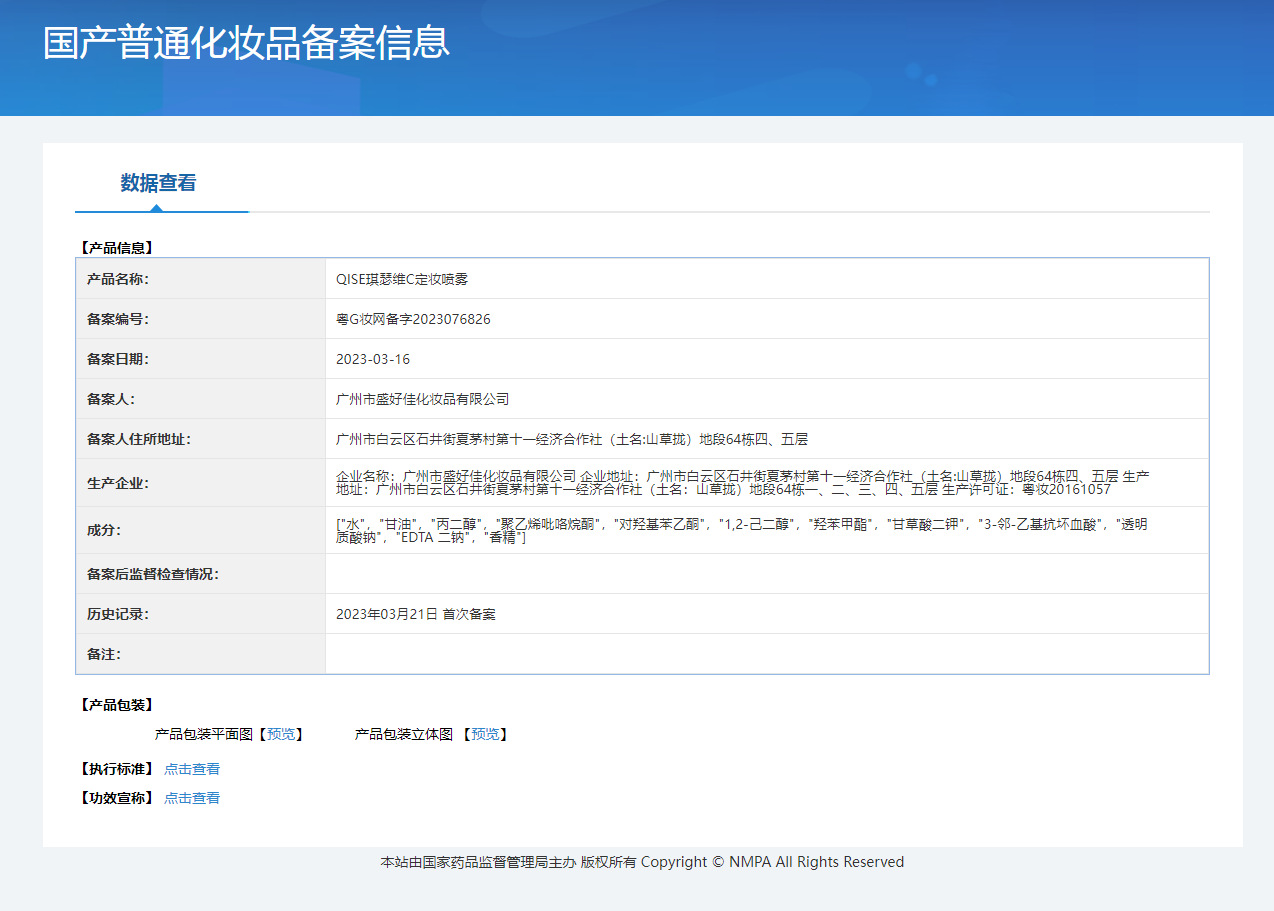Click the 【产品包装】 section heading
The width and height of the screenshot is (1274, 911).
(x=116, y=705)
